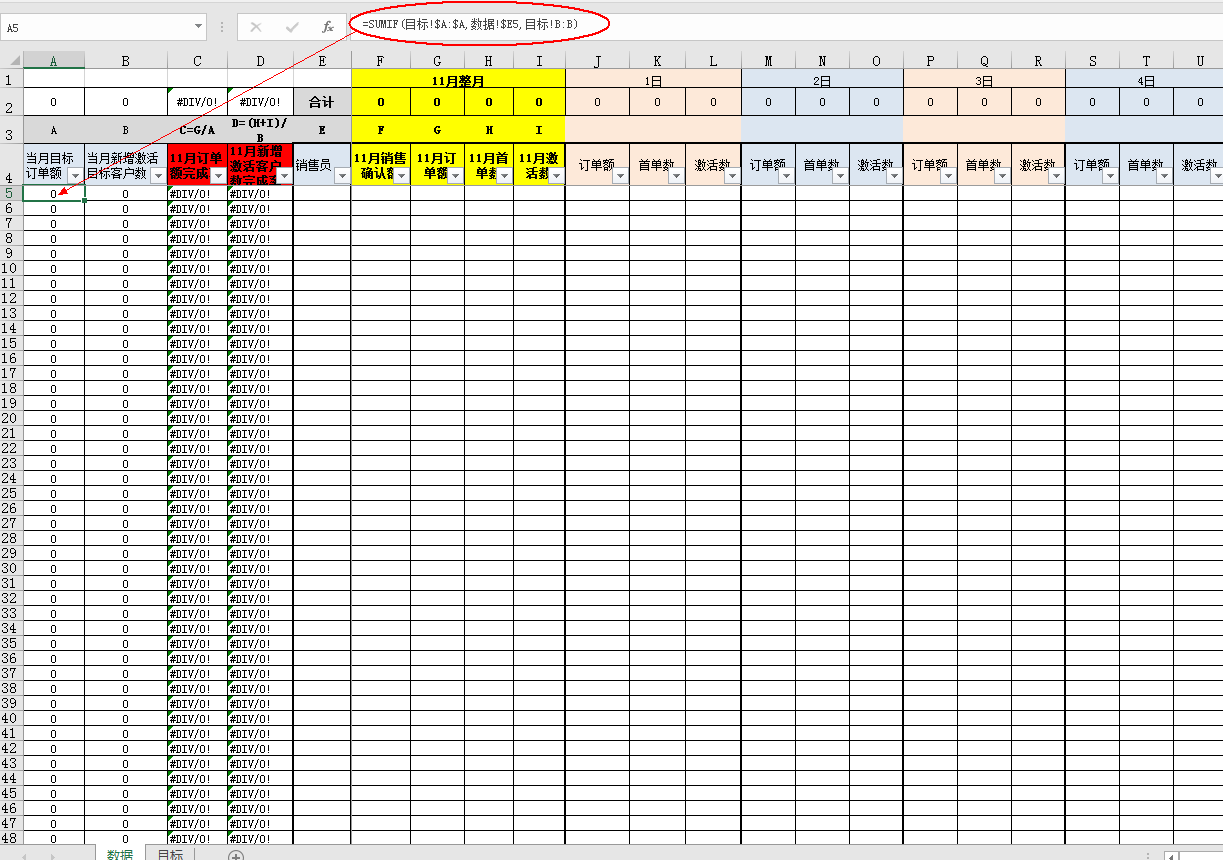Open filter dropdown for 销售员
1223x860 pixels.
[342, 175]
